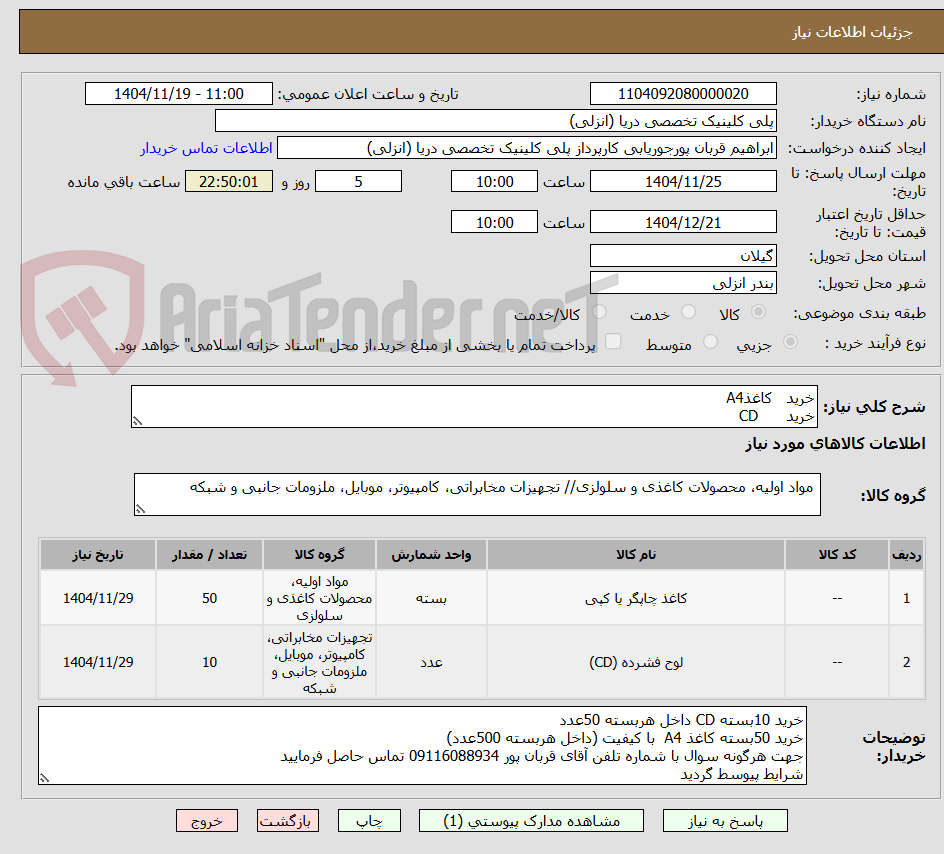
Task: Click quantity 50 in row 1
Action: [210, 598]
